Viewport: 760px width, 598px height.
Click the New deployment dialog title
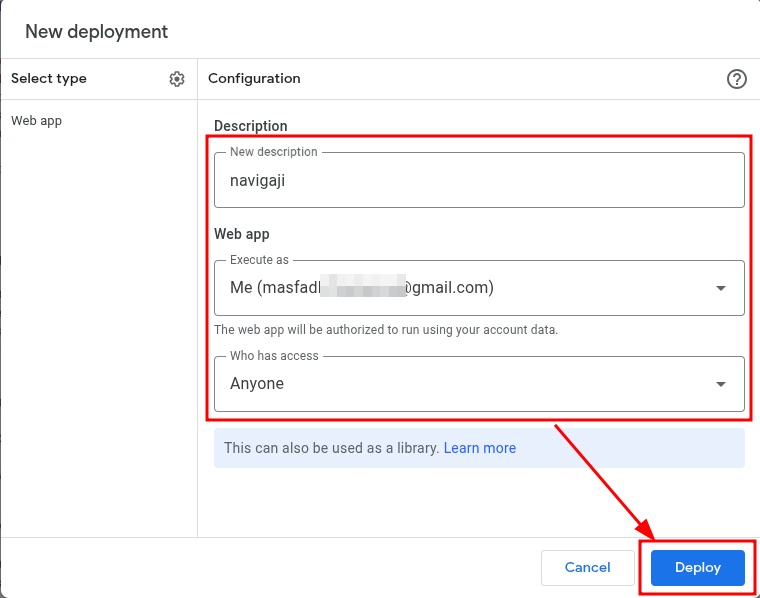(97, 31)
